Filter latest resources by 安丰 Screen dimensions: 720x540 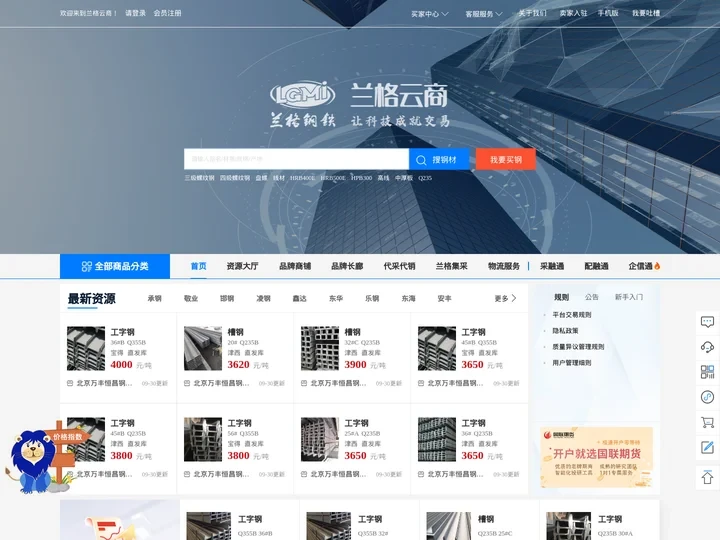[444, 298]
